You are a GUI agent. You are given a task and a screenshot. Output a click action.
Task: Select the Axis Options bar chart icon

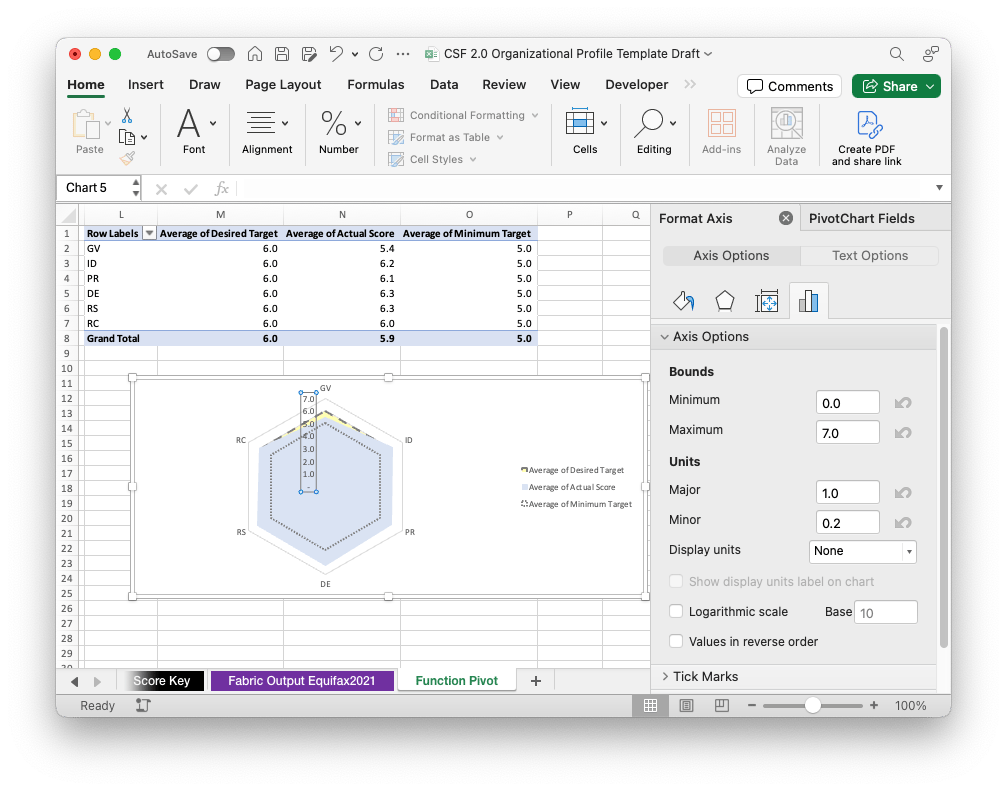click(x=809, y=300)
